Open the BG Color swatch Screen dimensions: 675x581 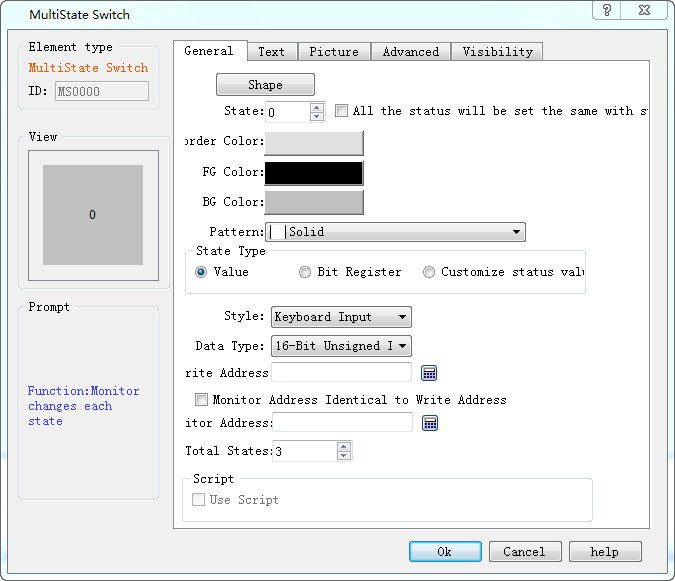pos(314,202)
